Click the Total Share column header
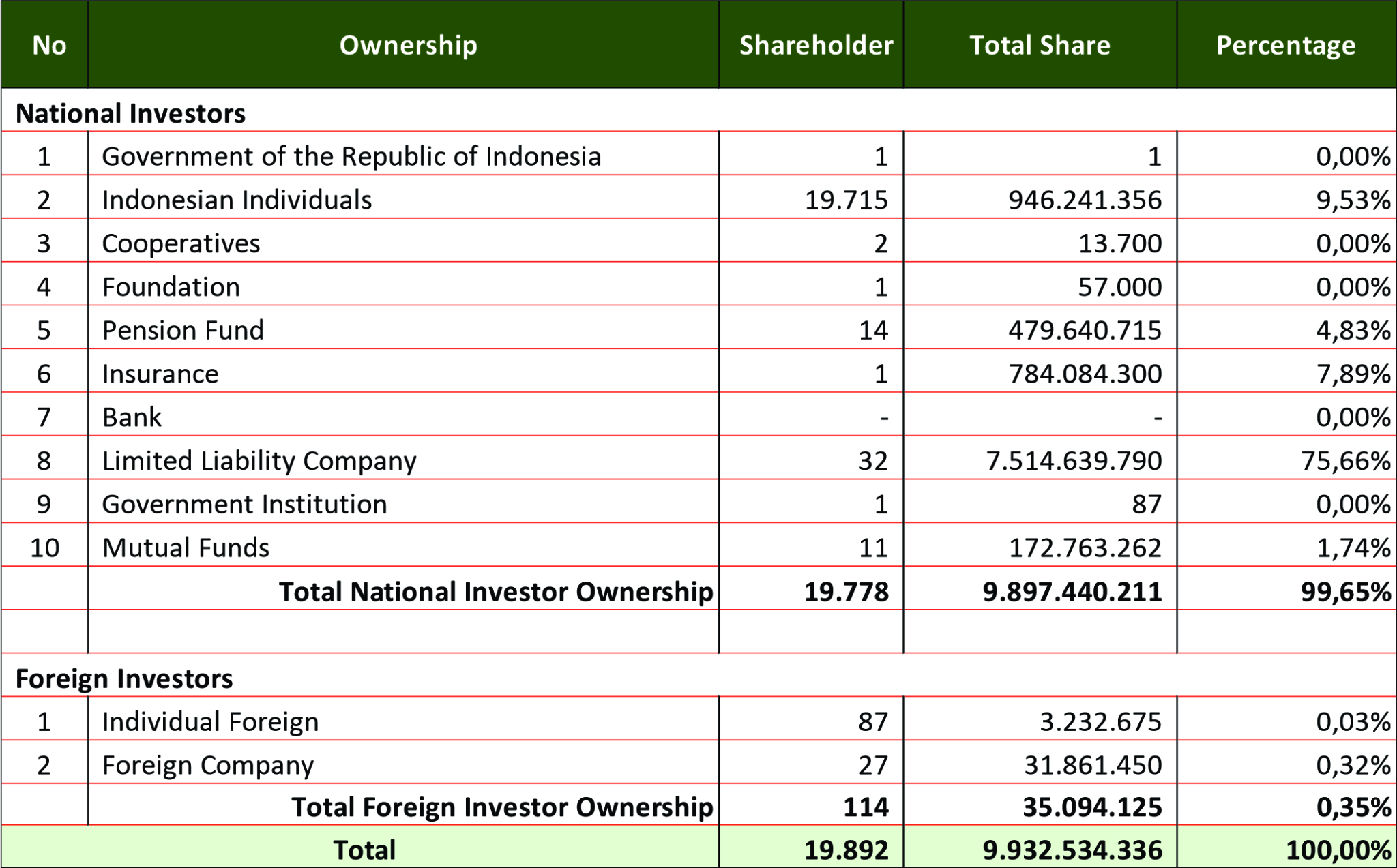Viewport: 1397px width, 868px height. coord(1040,45)
